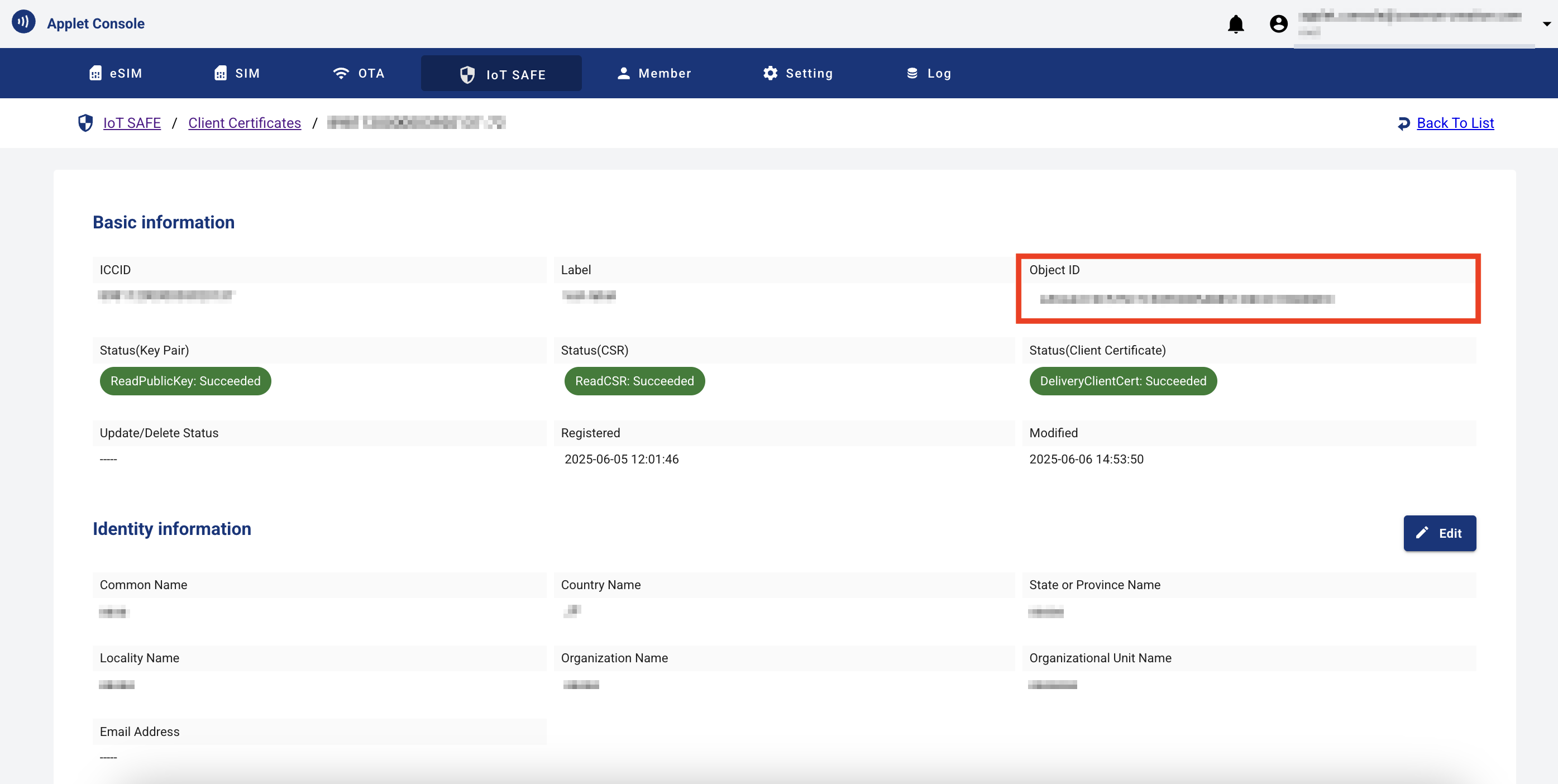Click the Applet Console title text
Viewport: 1558px width, 784px height.
click(95, 23)
